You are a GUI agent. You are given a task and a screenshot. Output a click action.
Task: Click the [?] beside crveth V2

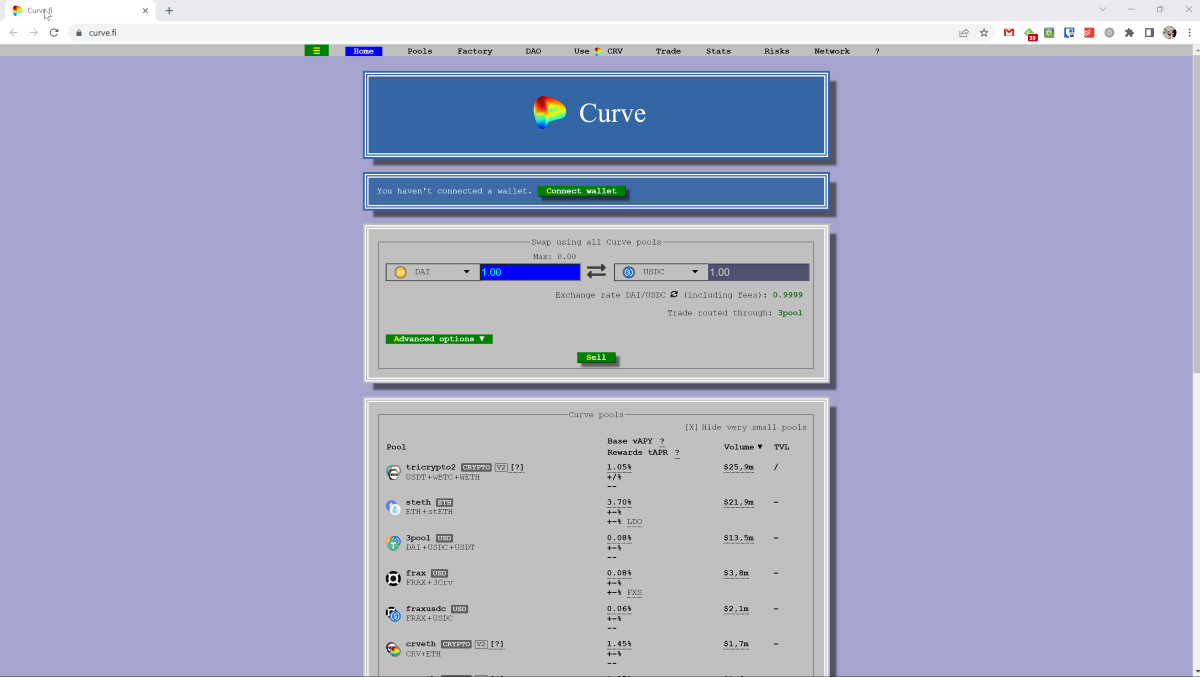(497, 644)
